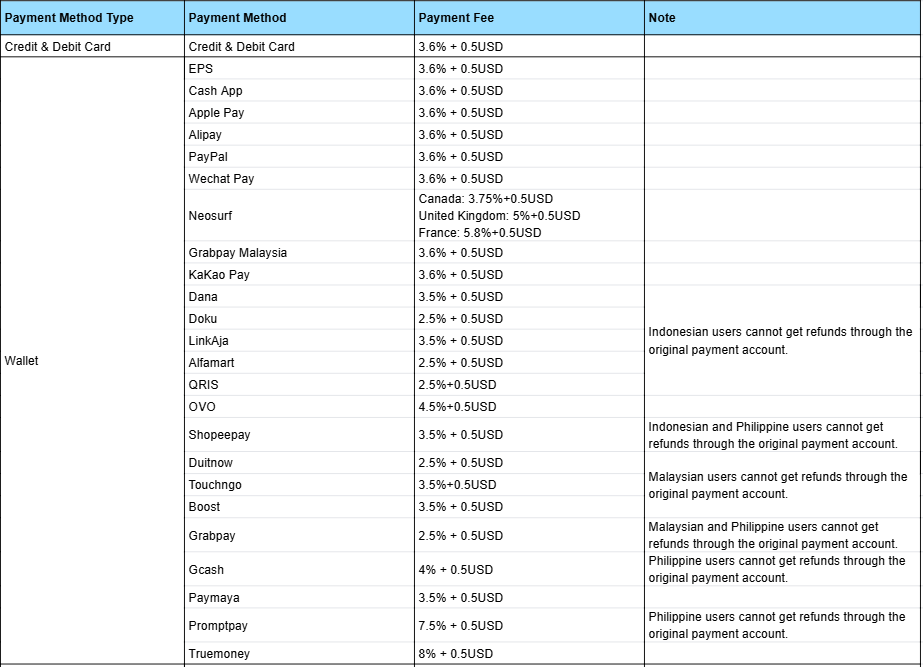The image size is (923, 667).
Task: Select the Promptpay 7.5% + 0.5USD fee
Action: [460, 626]
